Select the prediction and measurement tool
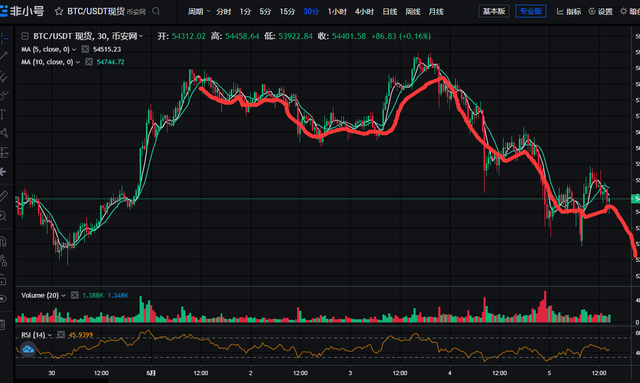The width and height of the screenshot is (640, 383). [3, 153]
